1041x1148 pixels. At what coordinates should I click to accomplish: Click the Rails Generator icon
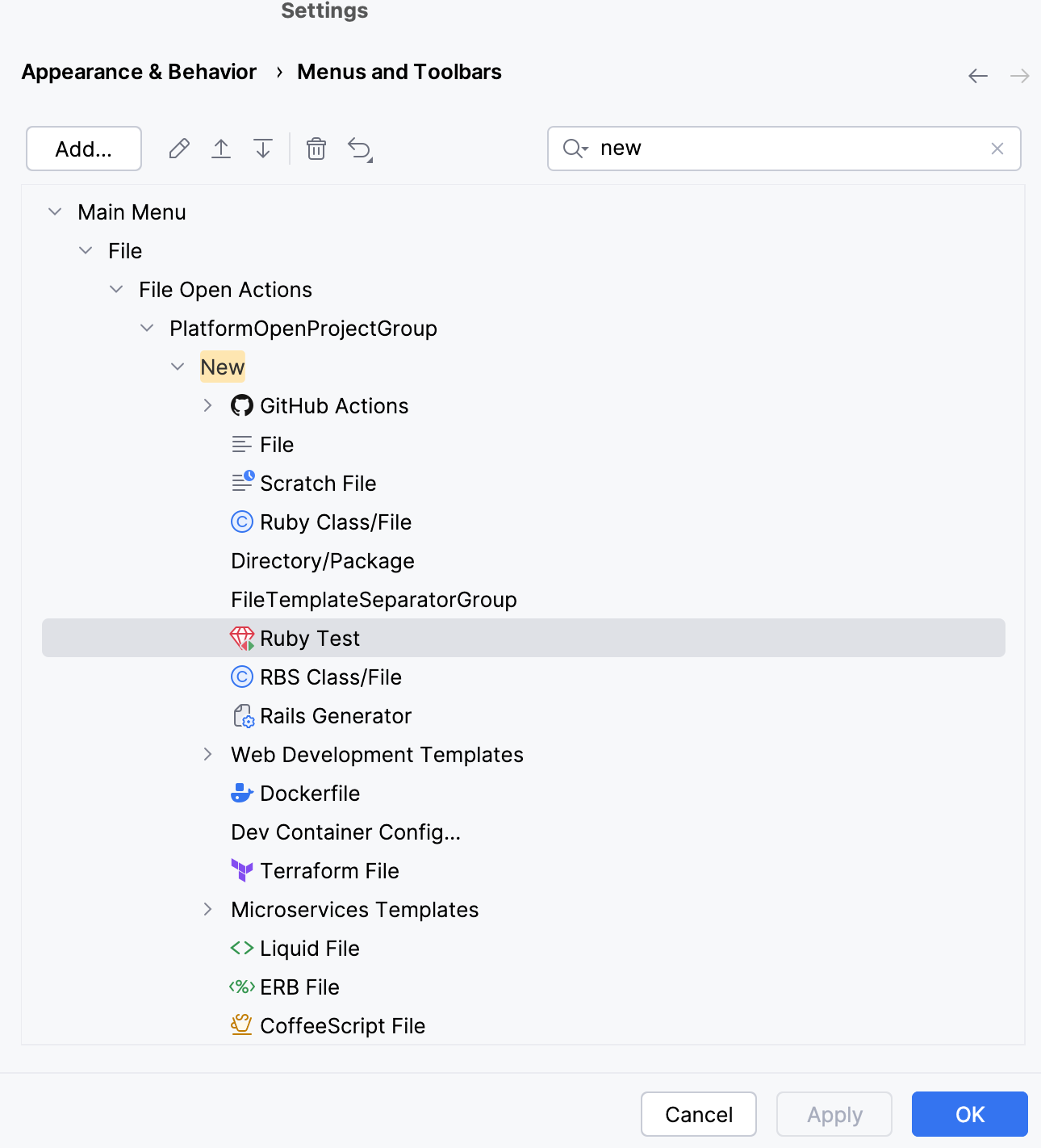point(242,715)
